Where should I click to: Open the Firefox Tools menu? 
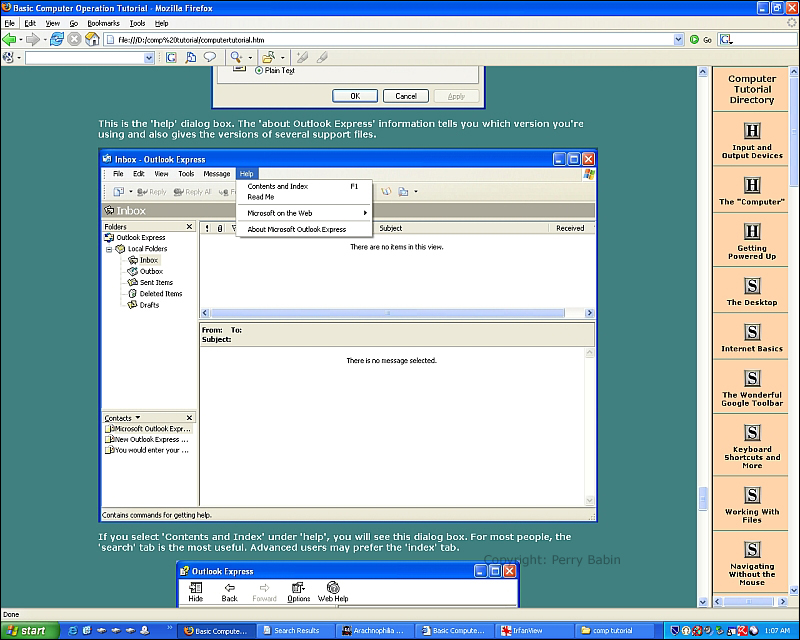137,23
